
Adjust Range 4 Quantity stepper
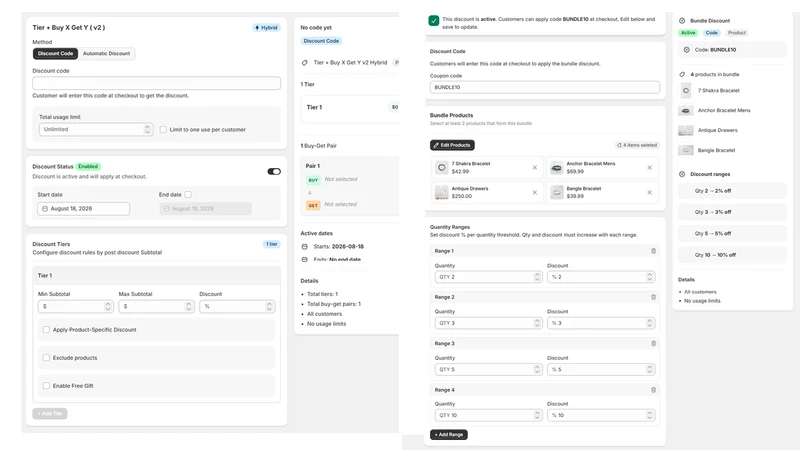(x=537, y=415)
